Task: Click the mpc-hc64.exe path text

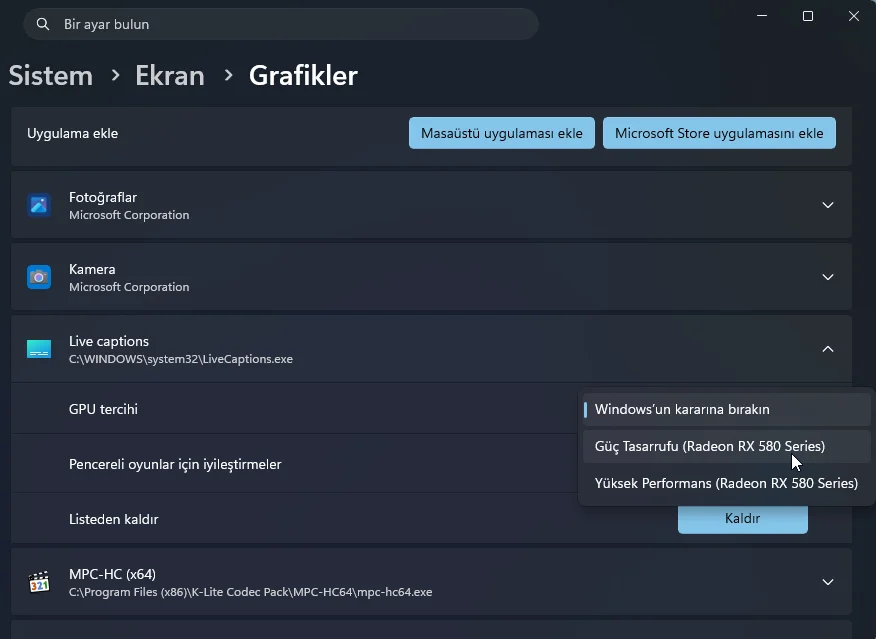Action: pos(250,592)
